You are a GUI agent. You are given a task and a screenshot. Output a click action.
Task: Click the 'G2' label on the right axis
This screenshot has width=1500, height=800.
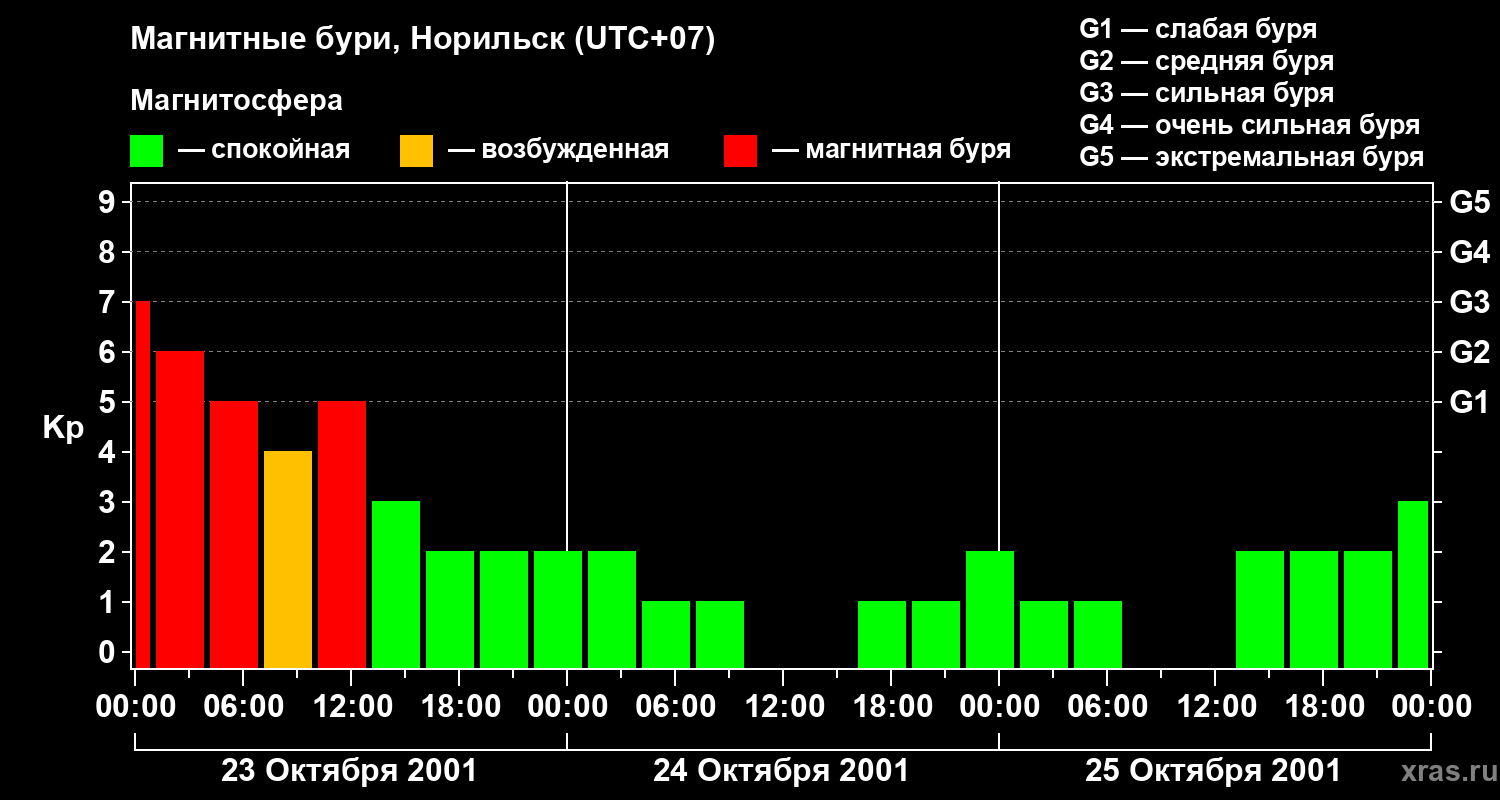[1469, 352]
